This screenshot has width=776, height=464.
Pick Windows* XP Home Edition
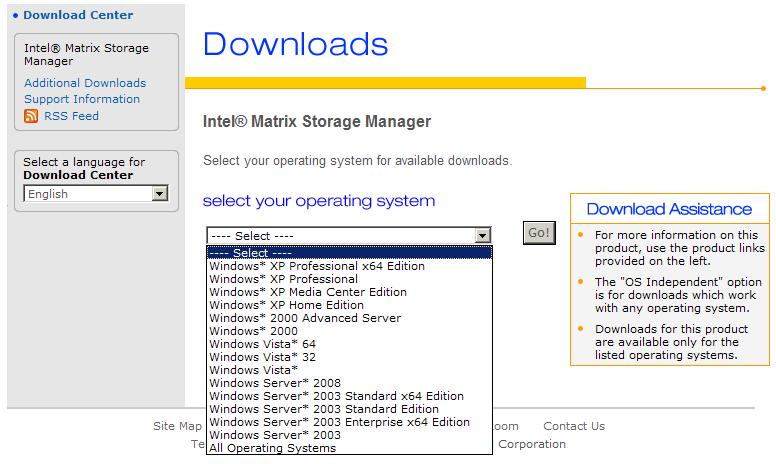pyautogui.click(x=349, y=305)
